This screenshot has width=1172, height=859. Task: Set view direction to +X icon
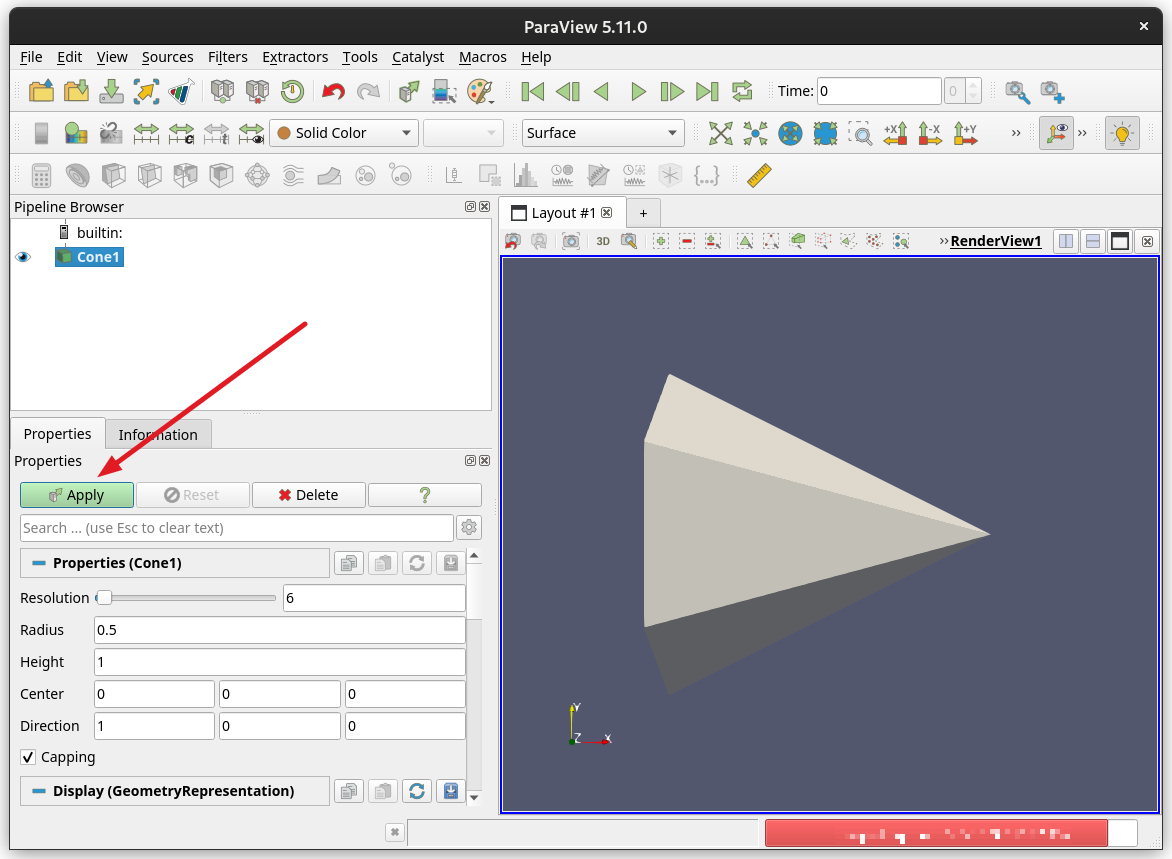(x=895, y=133)
